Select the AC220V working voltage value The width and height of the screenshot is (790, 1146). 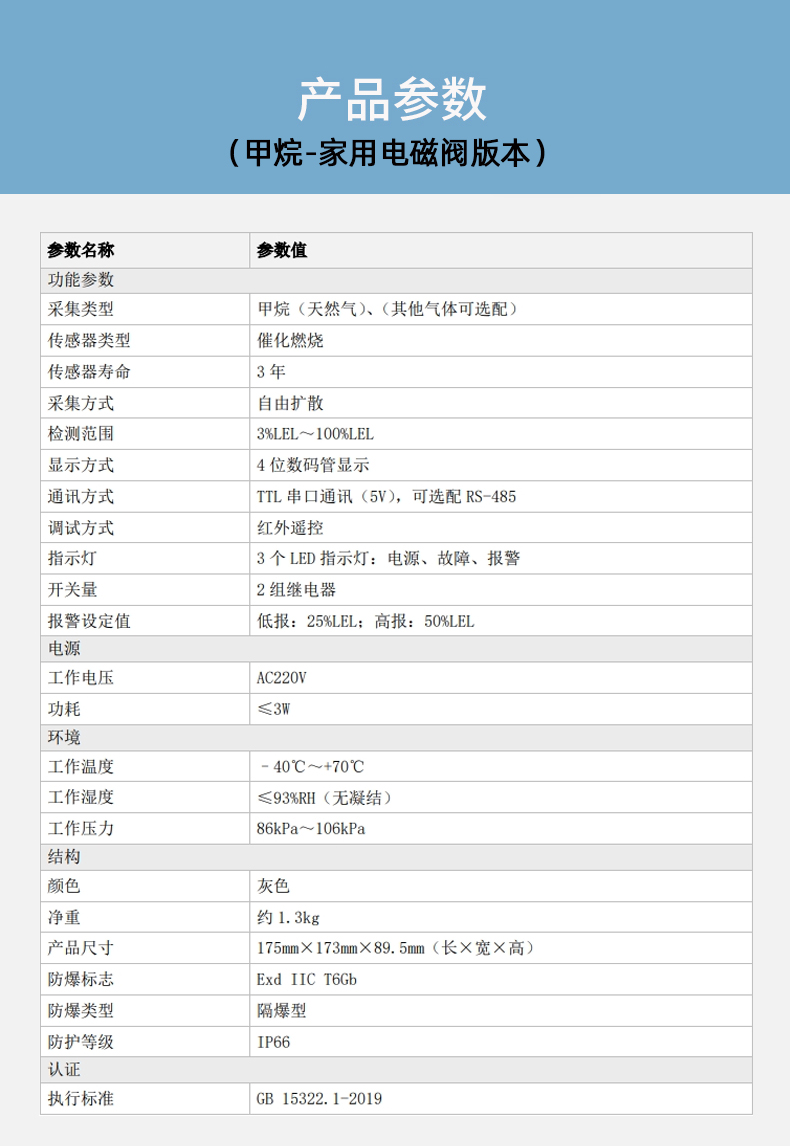[x=281, y=678]
